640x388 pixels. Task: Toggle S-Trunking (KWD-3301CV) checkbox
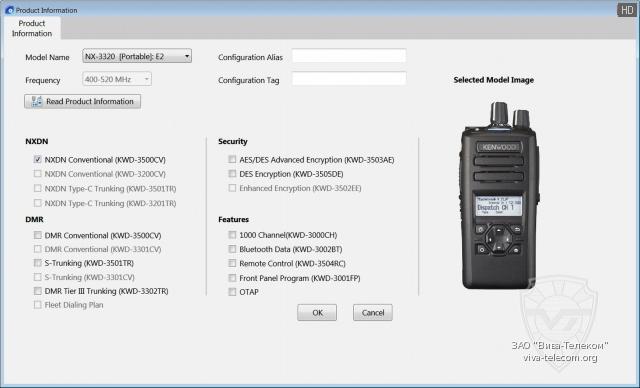point(38,277)
